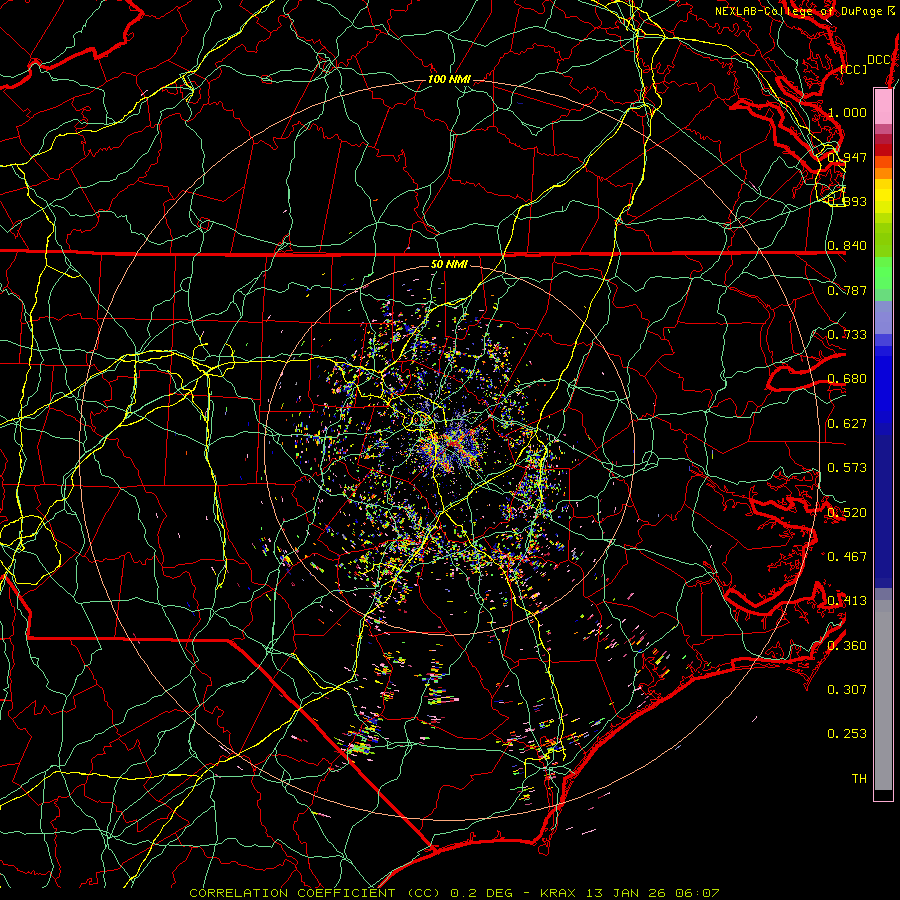
Task: Select the 1.000 value on the color scale
Action: [847, 112]
